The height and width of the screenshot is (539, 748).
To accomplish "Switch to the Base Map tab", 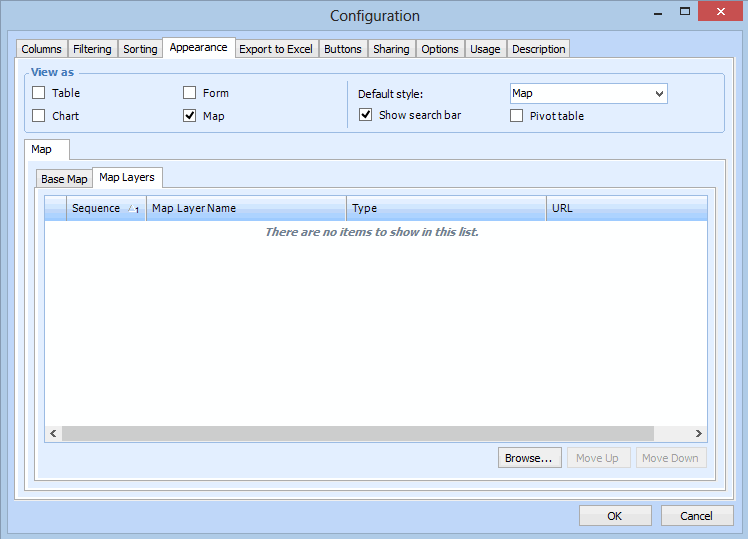I will pos(64,179).
